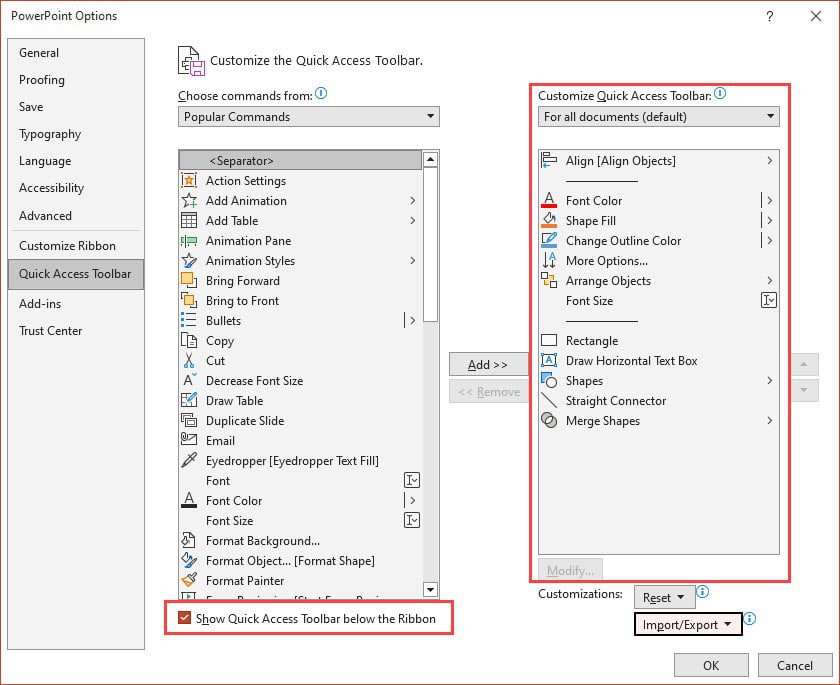This screenshot has height=685, width=840.
Task: Click the Add button
Action: point(489,364)
